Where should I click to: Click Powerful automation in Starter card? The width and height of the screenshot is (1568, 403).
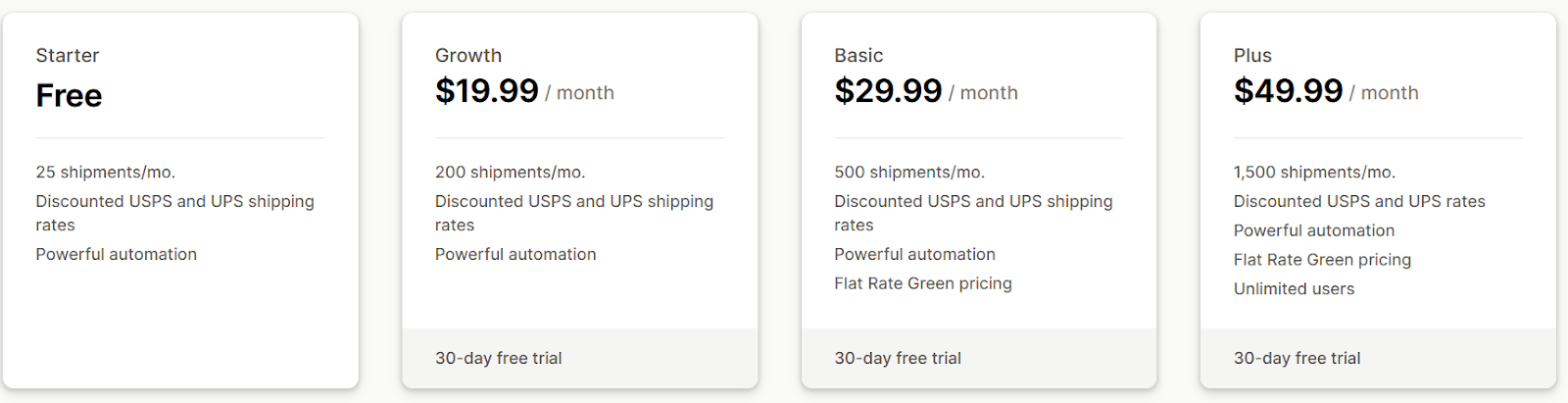click(x=117, y=255)
